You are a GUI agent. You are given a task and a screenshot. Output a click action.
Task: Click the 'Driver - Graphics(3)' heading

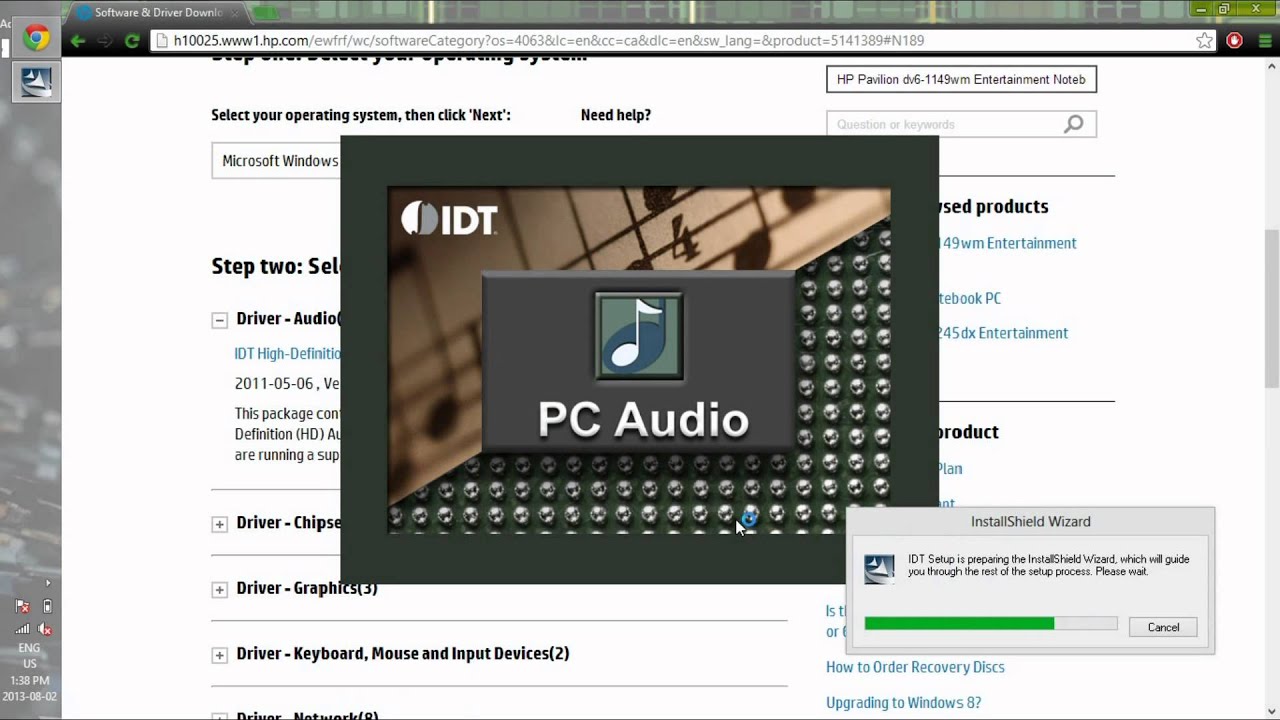307,588
